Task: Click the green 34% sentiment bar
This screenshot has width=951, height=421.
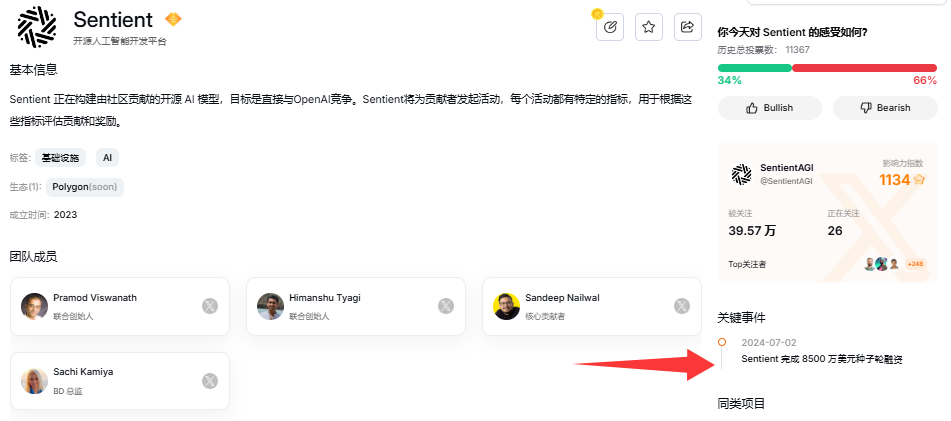Action: 754,68
